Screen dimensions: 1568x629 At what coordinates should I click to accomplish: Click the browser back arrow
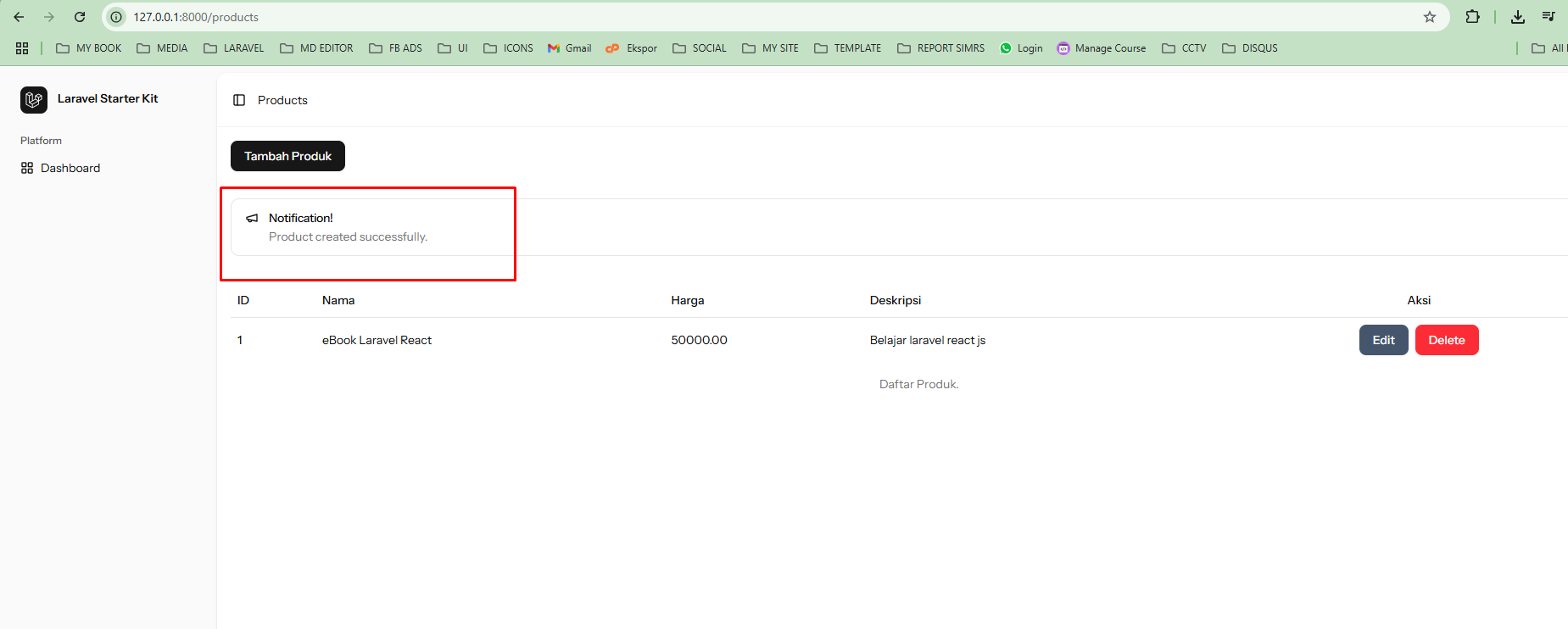19,17
